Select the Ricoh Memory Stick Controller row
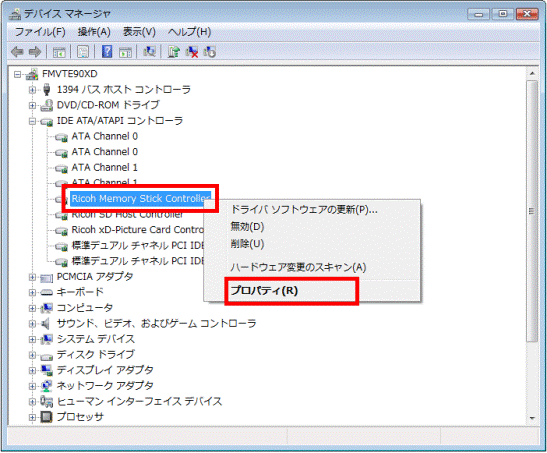This screenshot has height=453, width=547. click(x=140, y=198)
